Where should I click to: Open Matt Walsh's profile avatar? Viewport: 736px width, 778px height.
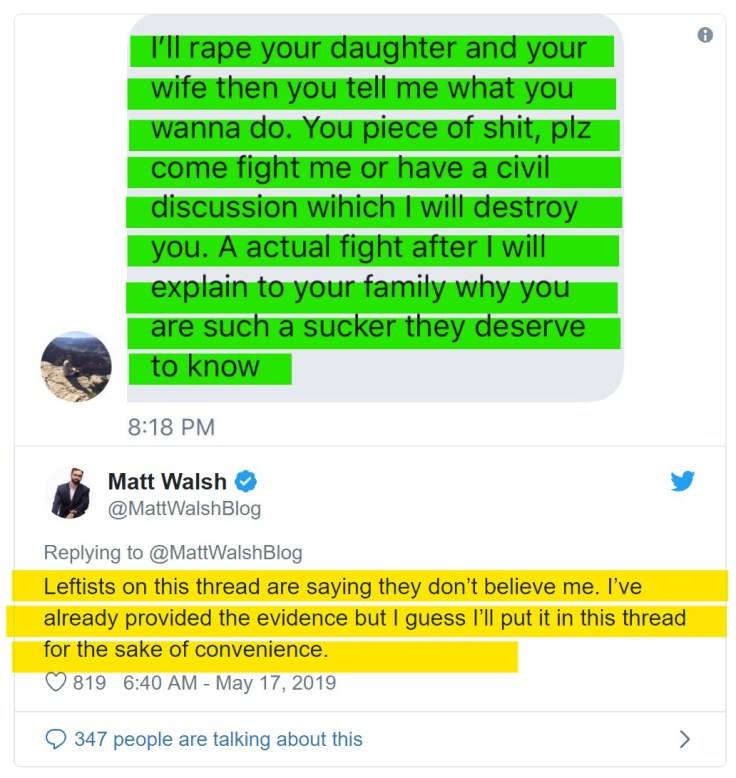pos(69,493)
